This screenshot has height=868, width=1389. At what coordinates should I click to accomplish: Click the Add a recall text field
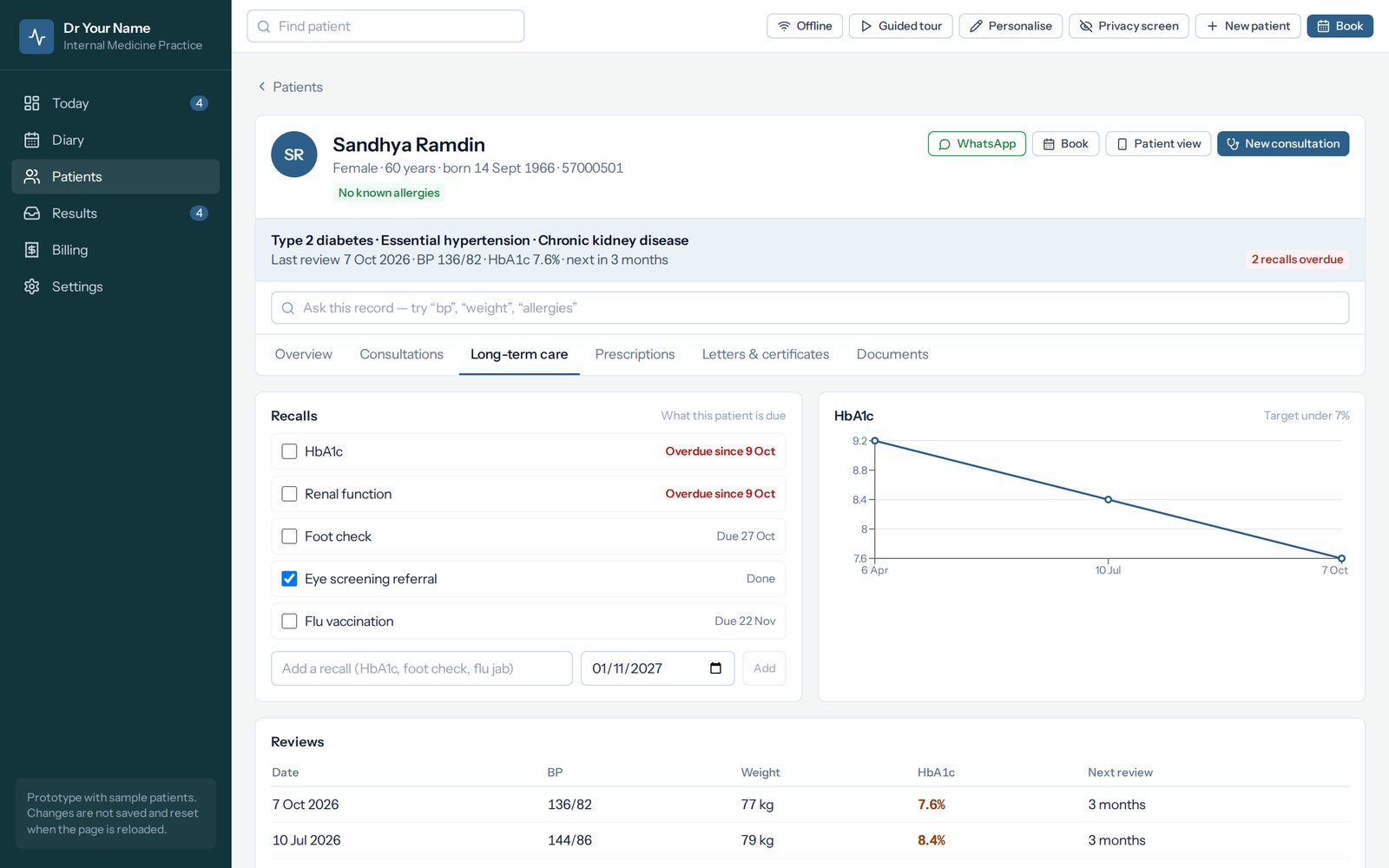[422, 668]
